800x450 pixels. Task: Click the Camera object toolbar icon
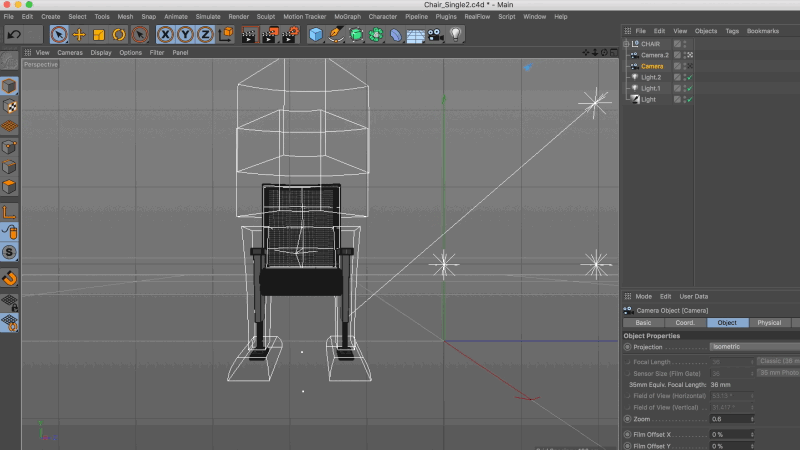coord(436,34)
